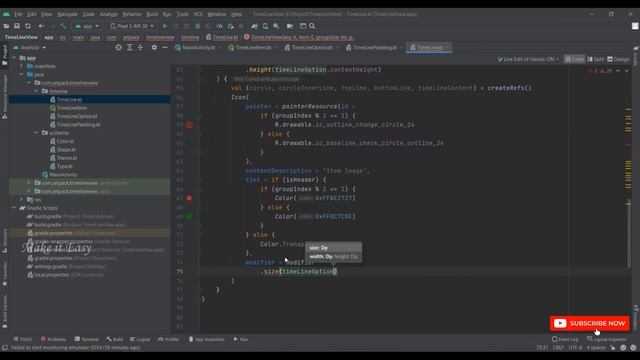Toggle Live Edit of literals ON
Screen dimensions: 640x360
point(528,59)
